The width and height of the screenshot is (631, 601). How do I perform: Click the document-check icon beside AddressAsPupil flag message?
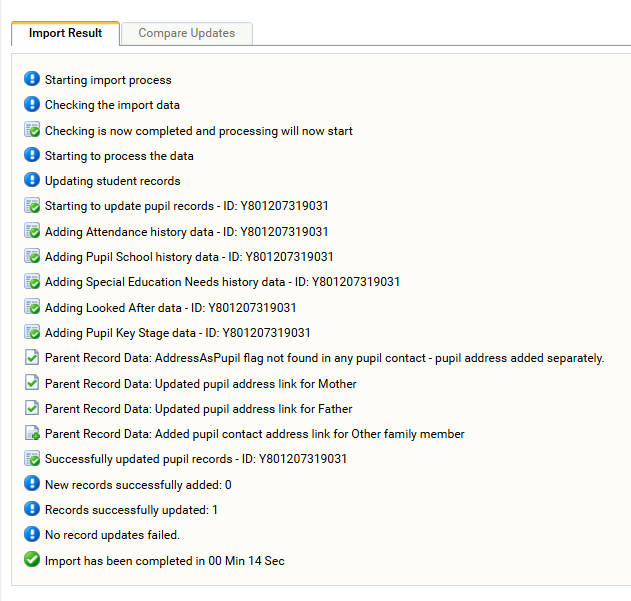click(32, 357)
